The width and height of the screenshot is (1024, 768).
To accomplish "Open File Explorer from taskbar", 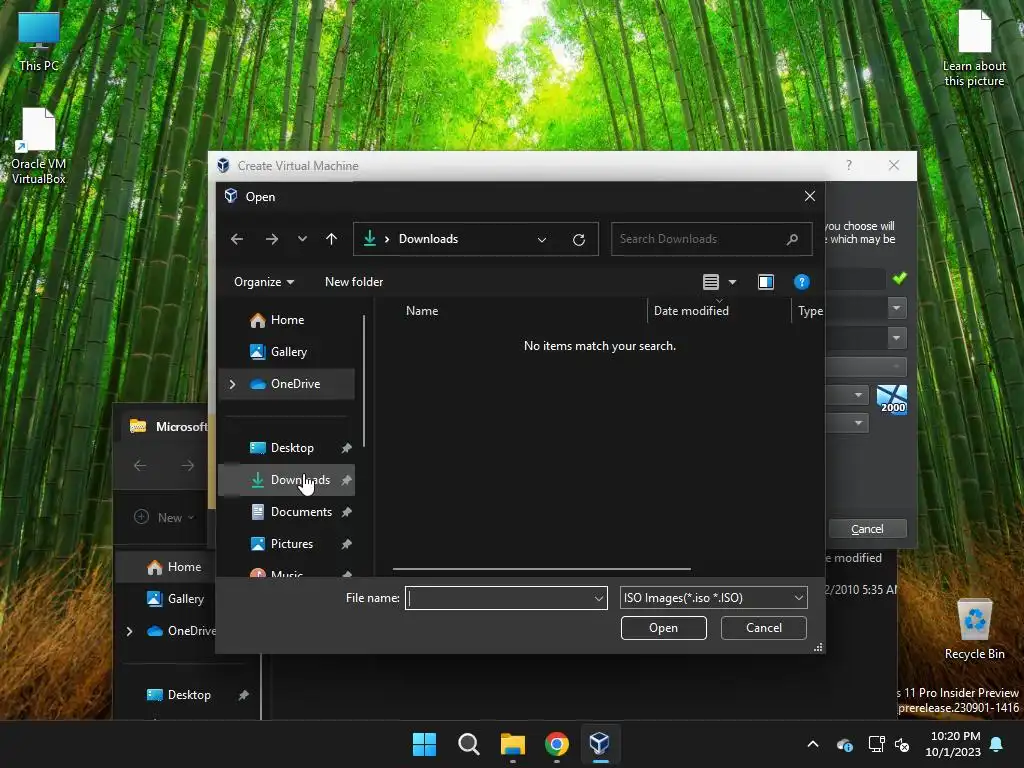I will [x=513, y=744].
